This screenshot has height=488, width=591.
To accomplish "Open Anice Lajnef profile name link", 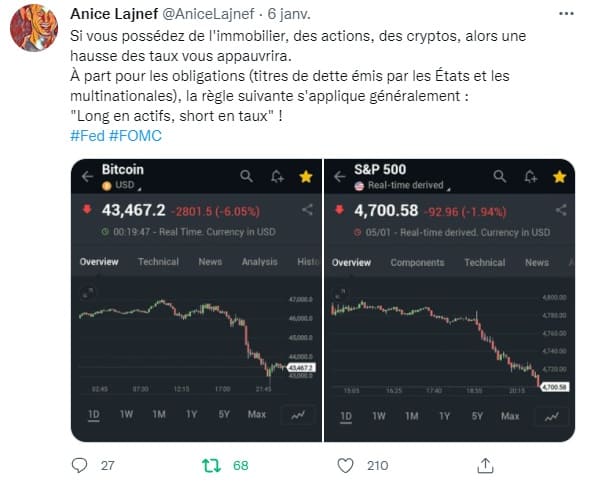I will [114, 14].
